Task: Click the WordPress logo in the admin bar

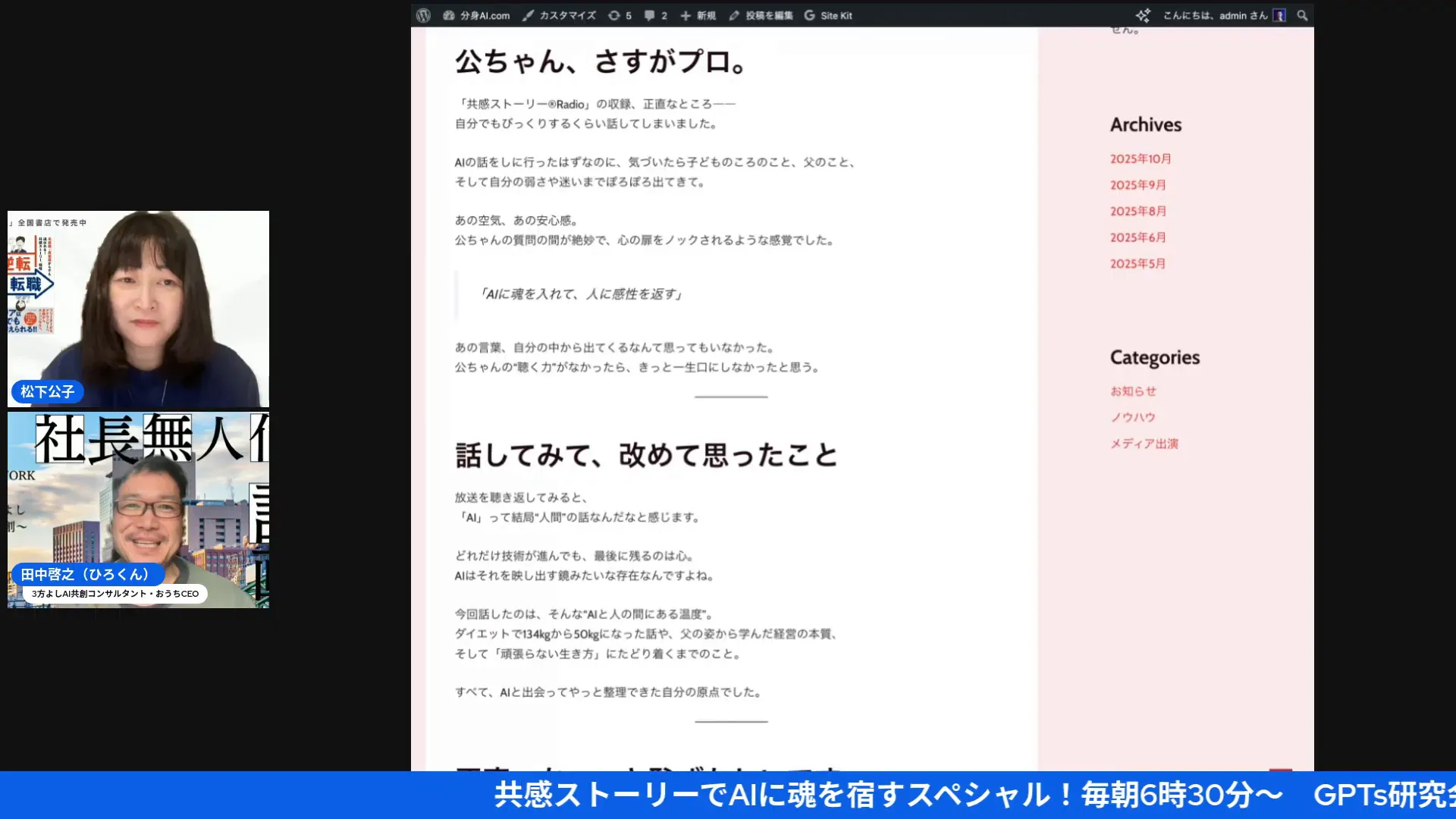Action: point(422,14)
